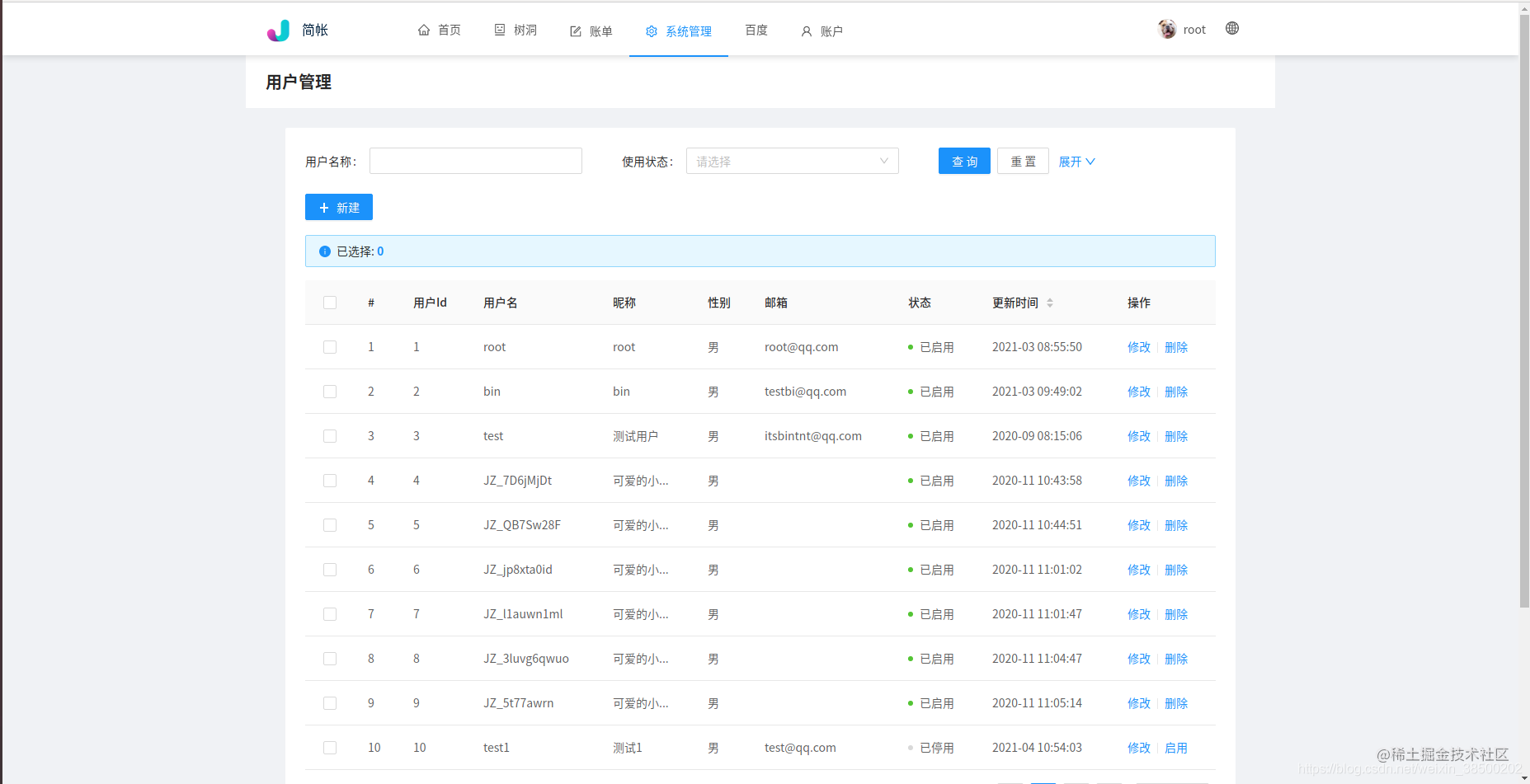Toggle the select-all checkbox in table header
The height and width of the screenshot is (784, 1530).
tap(330, 303)
